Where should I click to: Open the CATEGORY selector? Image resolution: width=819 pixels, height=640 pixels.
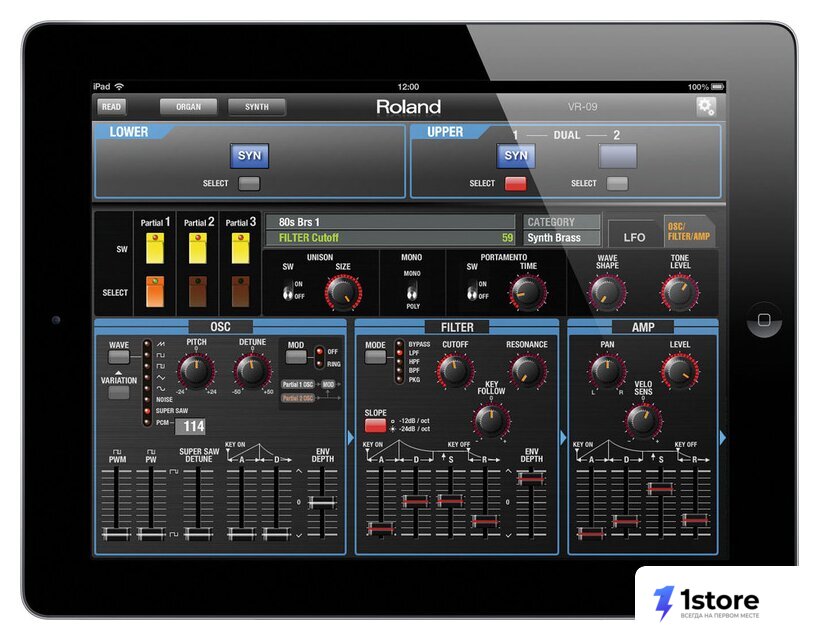click(561, 222)
